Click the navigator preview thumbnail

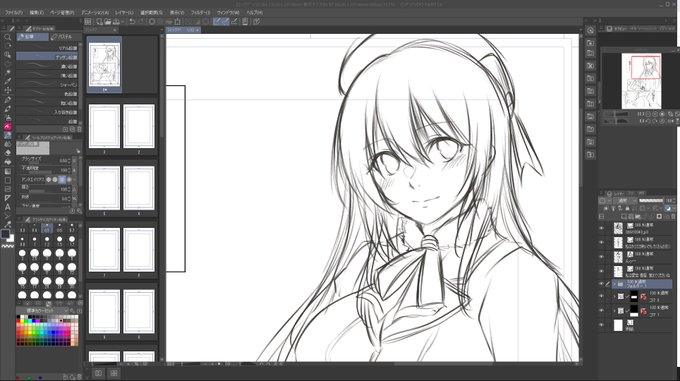click(x=641, y=81)
